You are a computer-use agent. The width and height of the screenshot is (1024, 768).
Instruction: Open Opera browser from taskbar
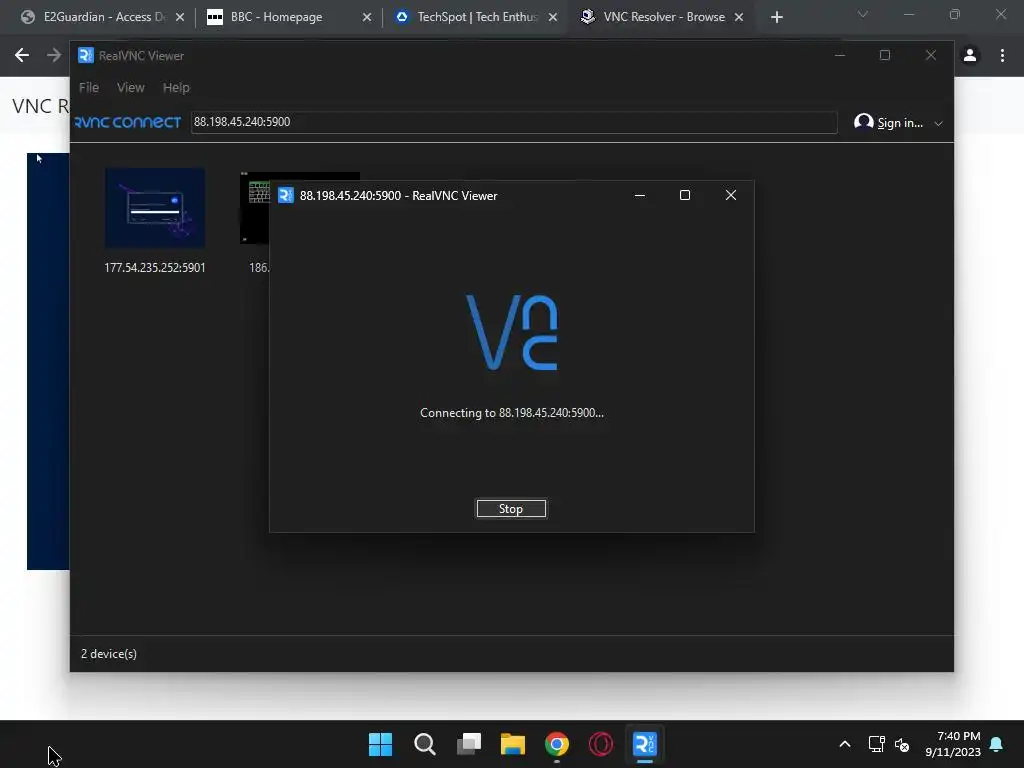coord(601,744)
